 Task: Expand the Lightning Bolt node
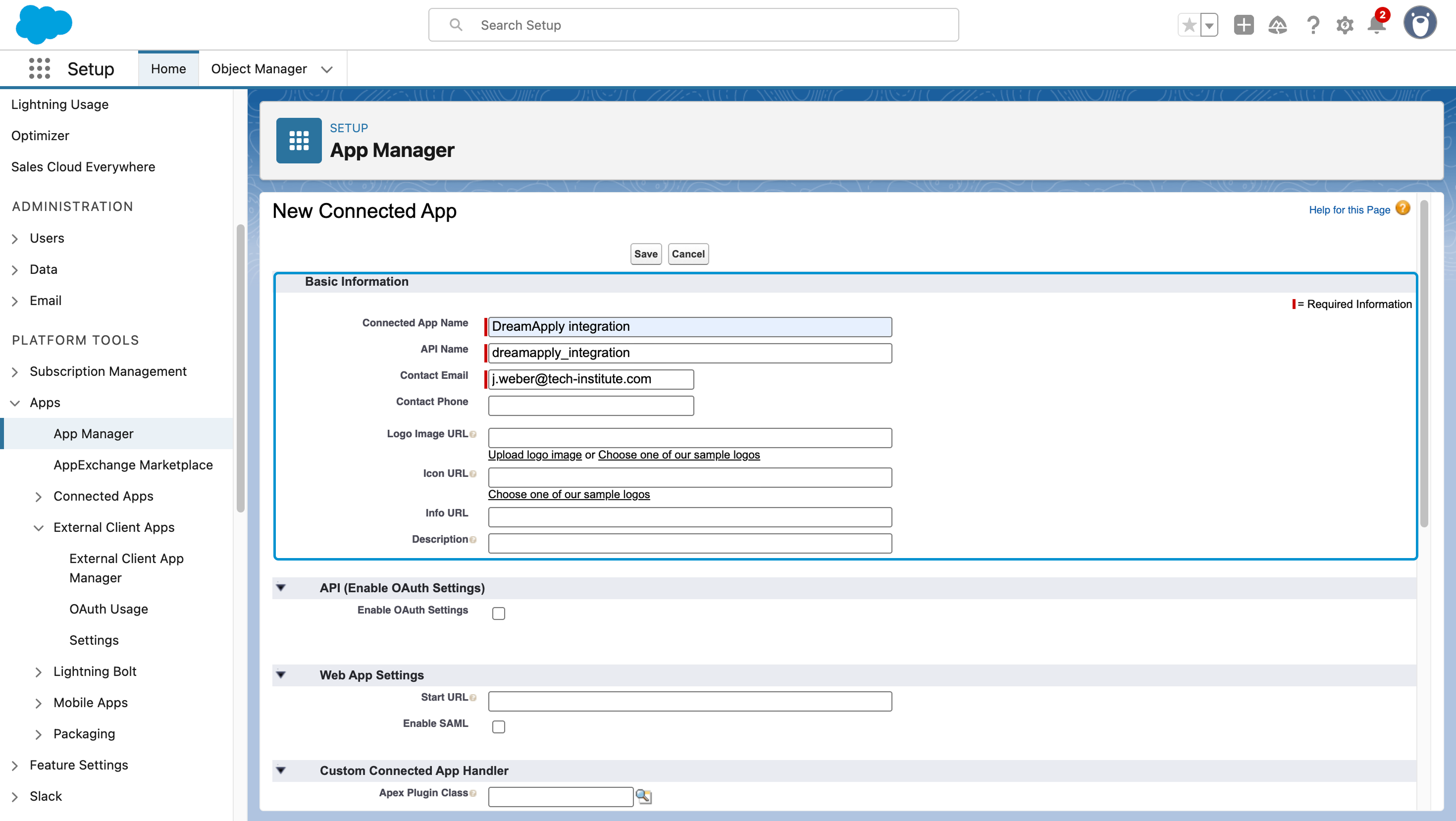click(39, 672)
